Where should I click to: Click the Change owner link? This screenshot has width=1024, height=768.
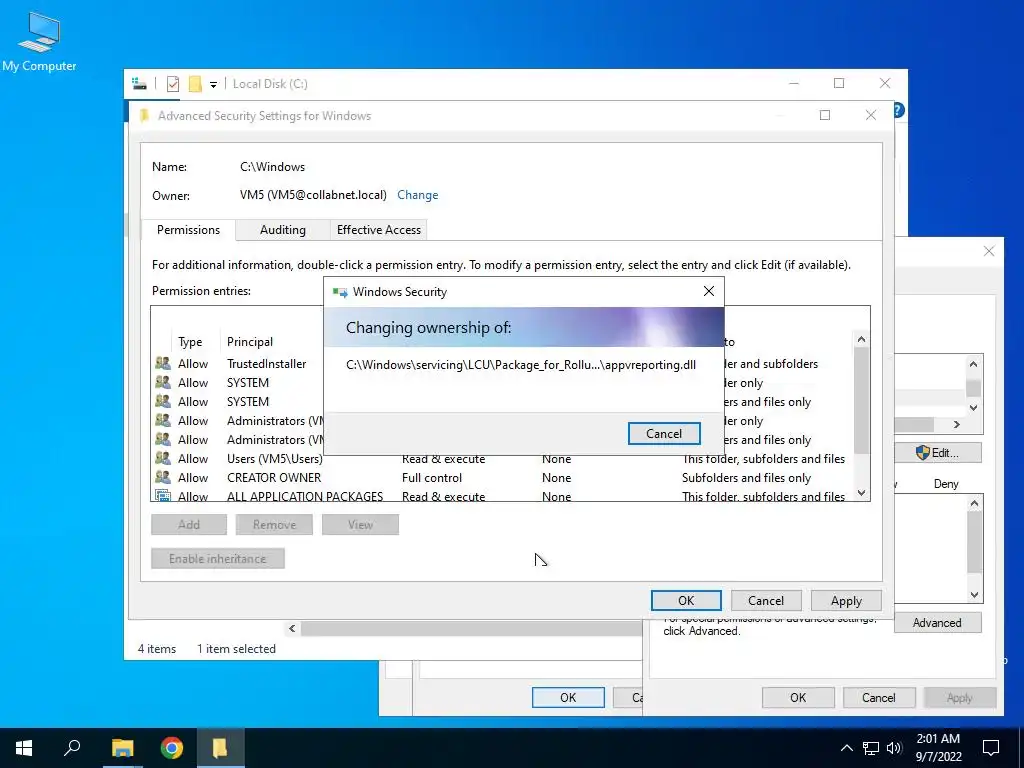417,195
